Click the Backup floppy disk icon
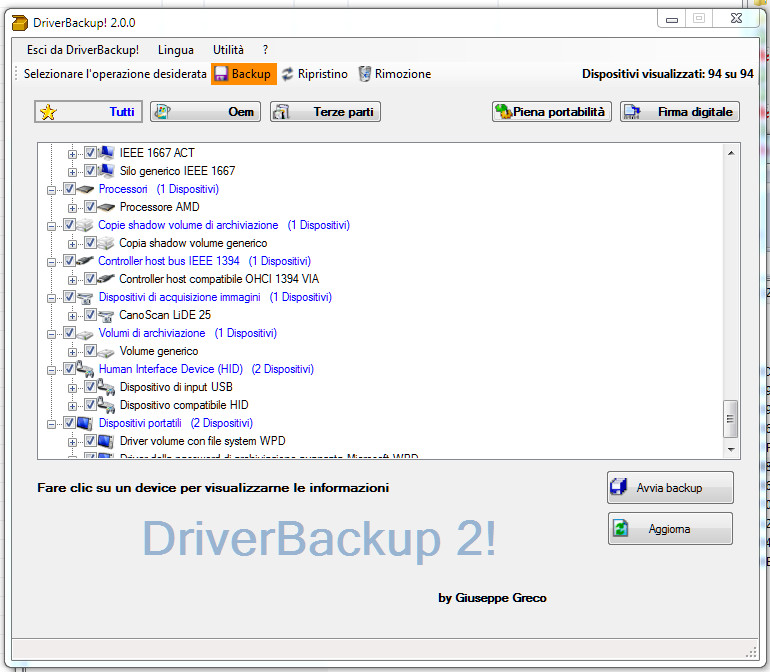 220,74
